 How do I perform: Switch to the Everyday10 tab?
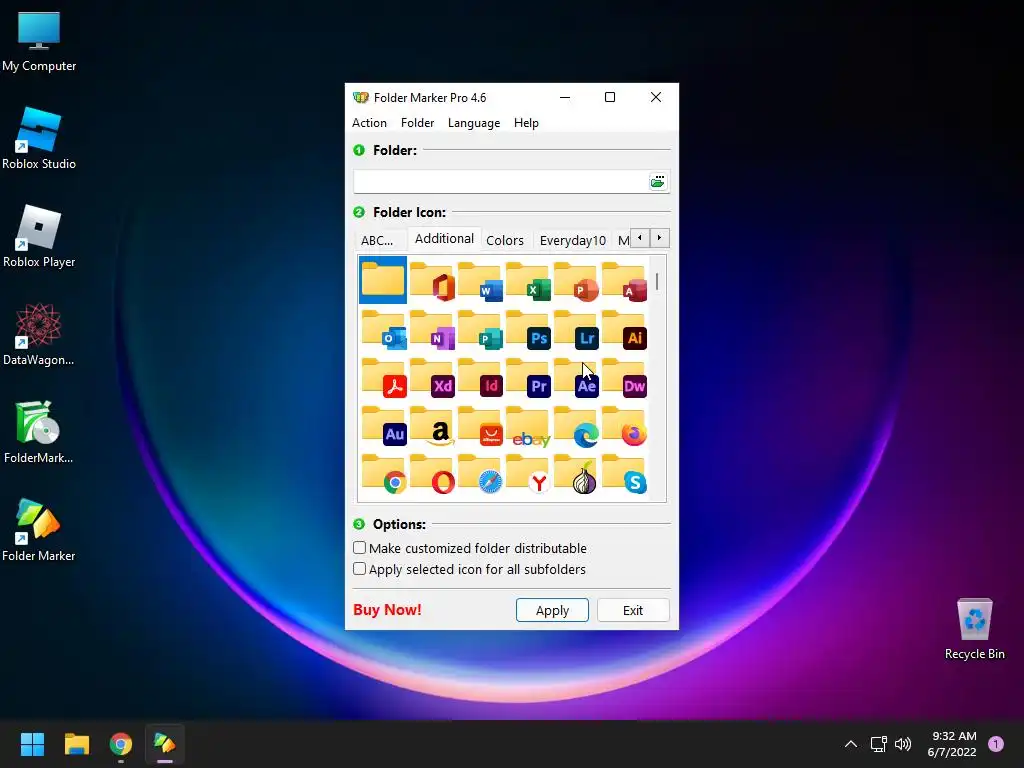[x=573, y=240]
